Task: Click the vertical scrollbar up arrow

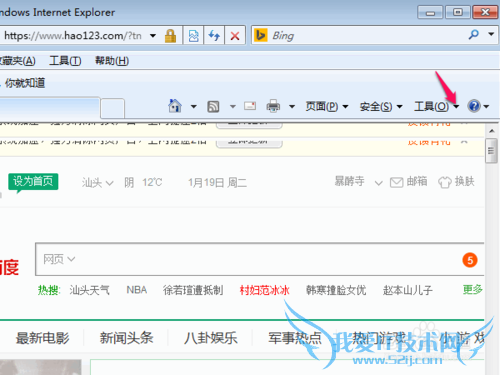Action: [x=492, y=131]
